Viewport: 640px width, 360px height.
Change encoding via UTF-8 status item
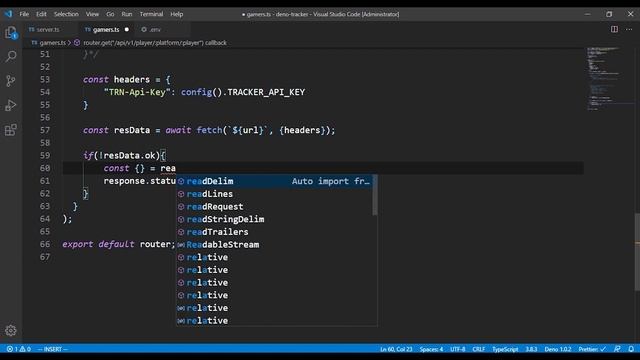click(x=458, y=349)
